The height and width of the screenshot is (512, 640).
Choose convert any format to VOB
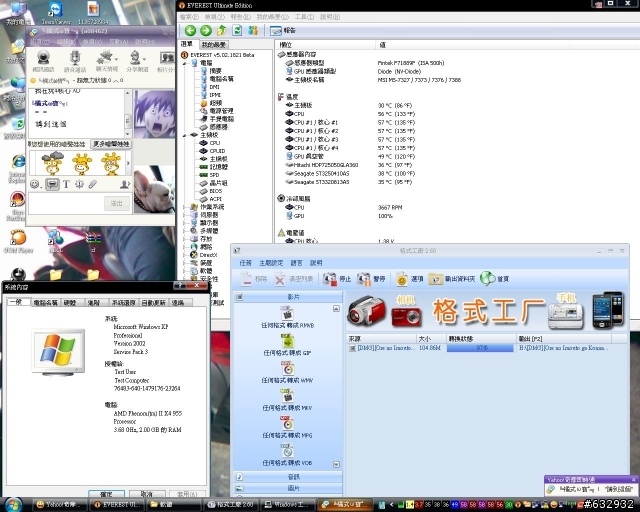(x=287, y=454)
